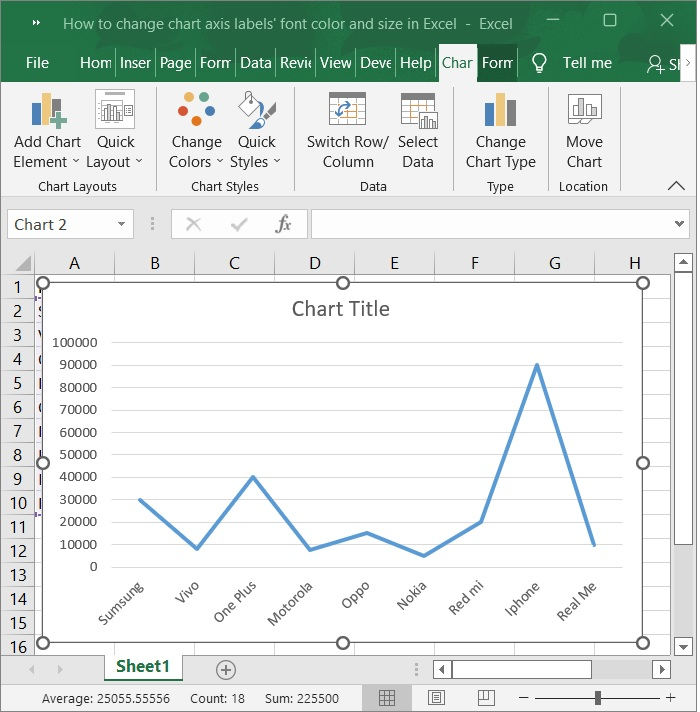This screenshot has height=712, width=700.
Task: Open the Quick Layout gallery
Action: tap(115, 110)
